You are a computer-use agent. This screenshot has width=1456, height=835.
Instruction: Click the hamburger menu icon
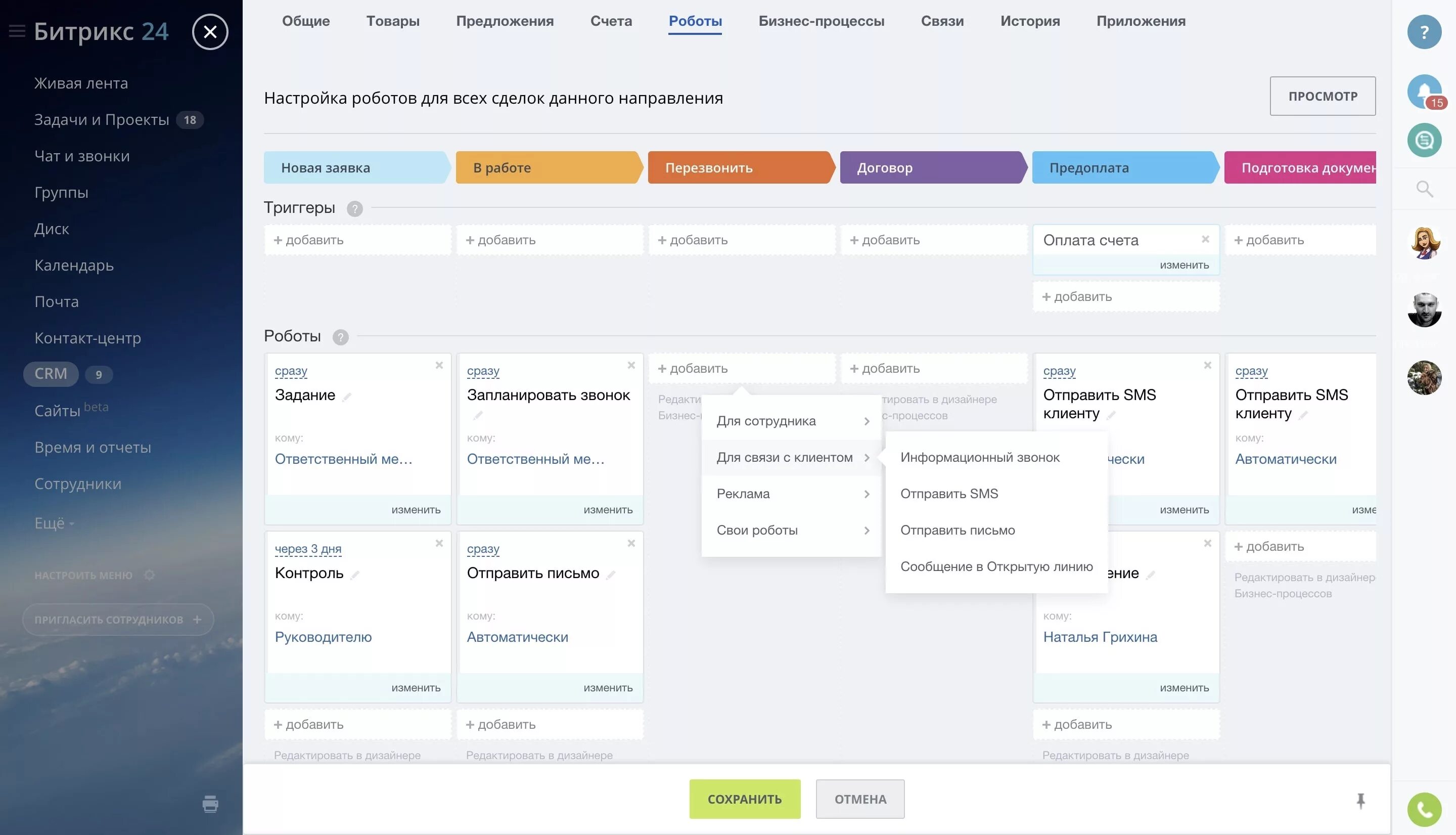[x=17, y=31]
